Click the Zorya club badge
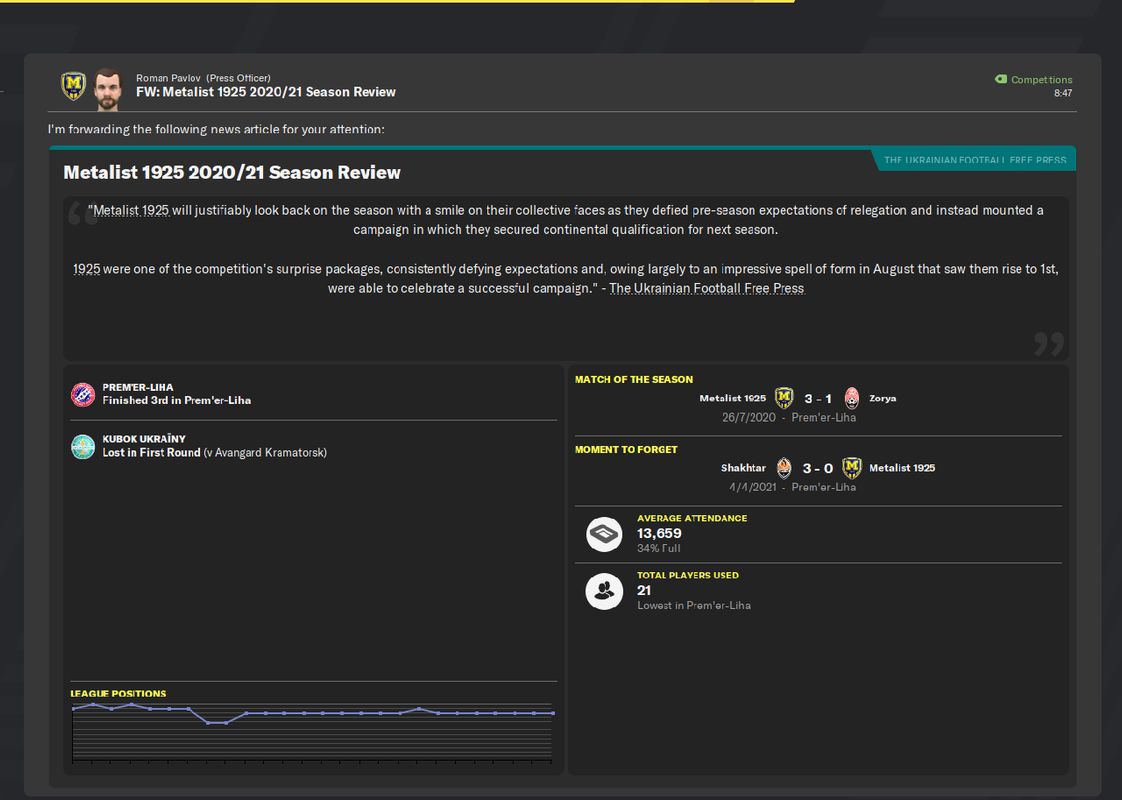The height and width of the screenshot is (800, 1122). click(852, 398)
